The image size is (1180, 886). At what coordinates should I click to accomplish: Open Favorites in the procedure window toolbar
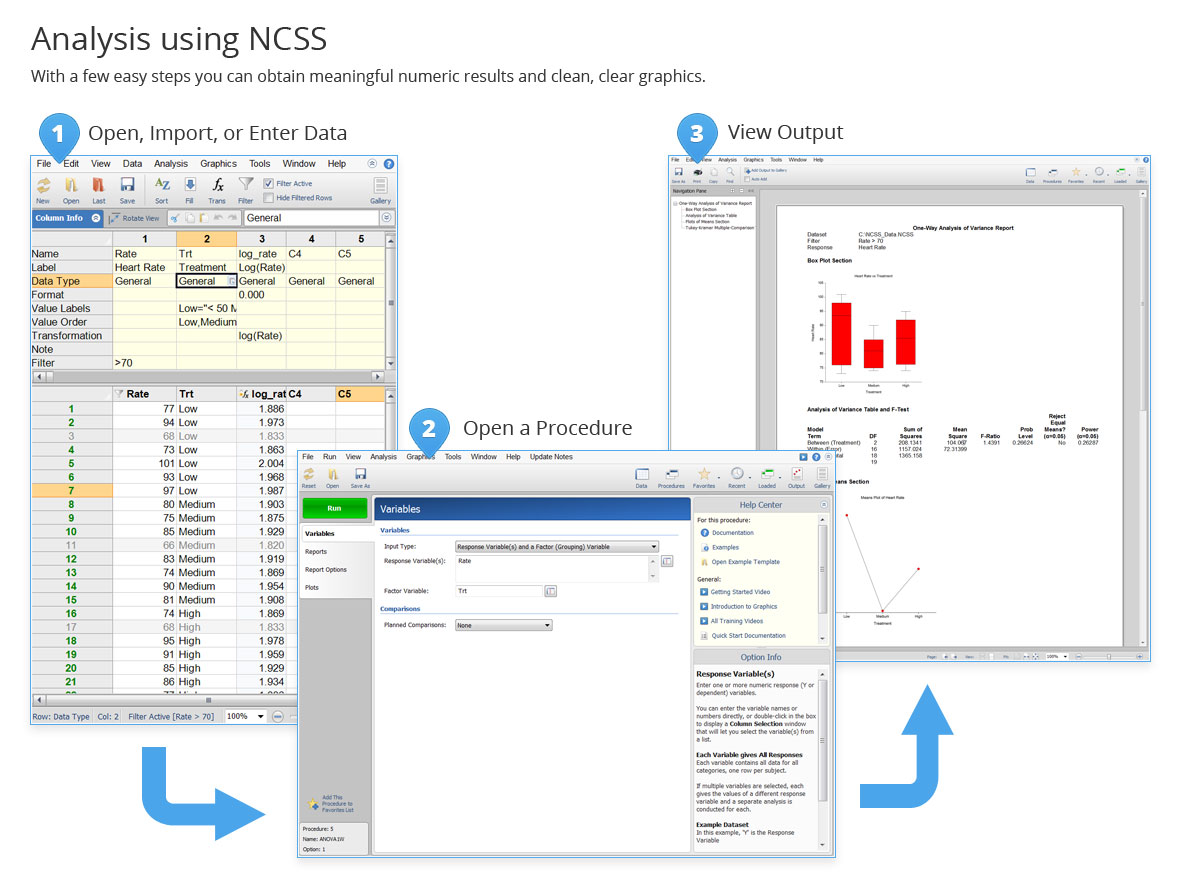(x=704, y=474)
